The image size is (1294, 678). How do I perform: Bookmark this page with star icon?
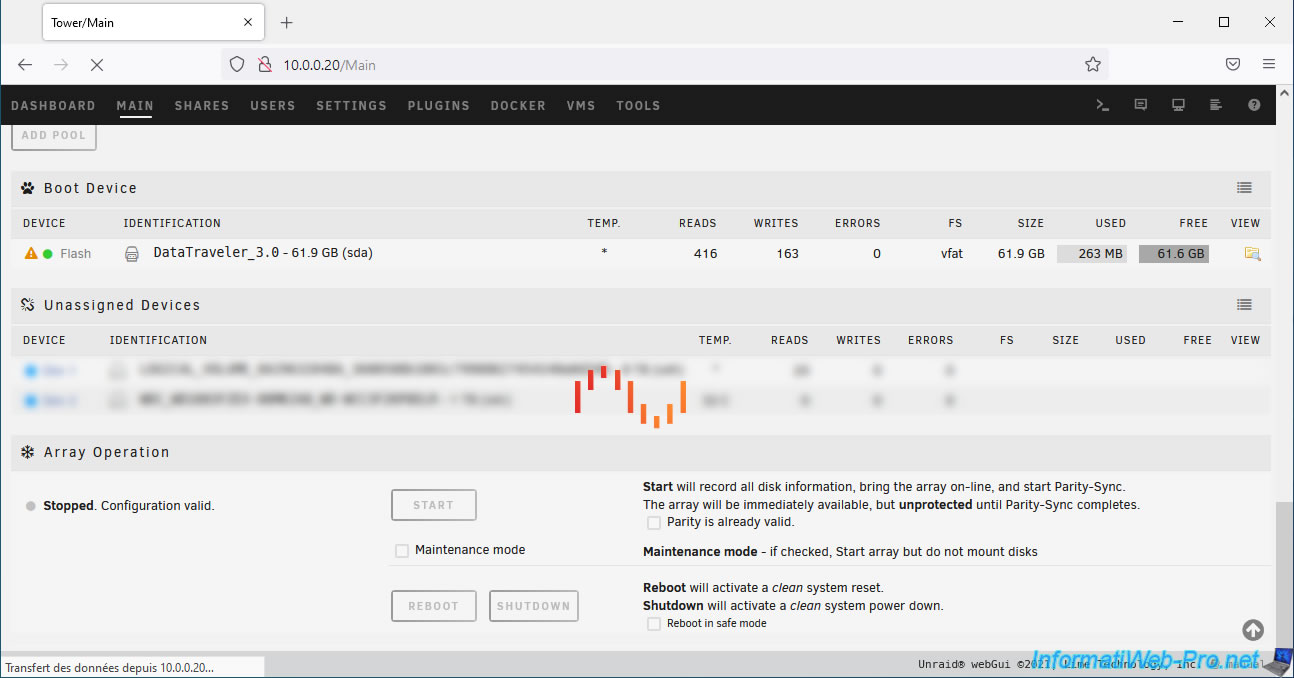click(1092, 64)
